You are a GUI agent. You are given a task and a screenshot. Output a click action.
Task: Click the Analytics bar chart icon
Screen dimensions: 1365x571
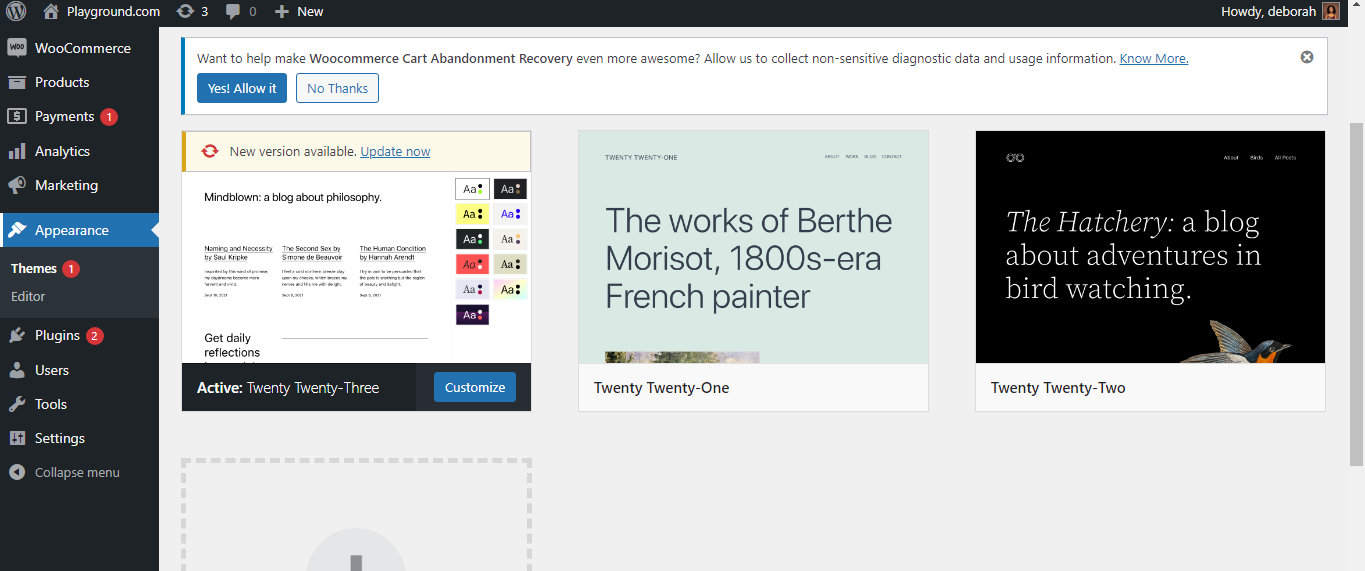(17, 151)
